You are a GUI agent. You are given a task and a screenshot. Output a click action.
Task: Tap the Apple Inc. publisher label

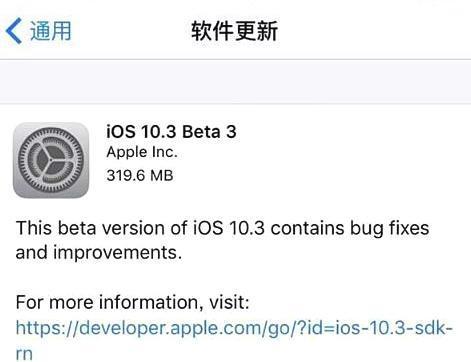142,152
